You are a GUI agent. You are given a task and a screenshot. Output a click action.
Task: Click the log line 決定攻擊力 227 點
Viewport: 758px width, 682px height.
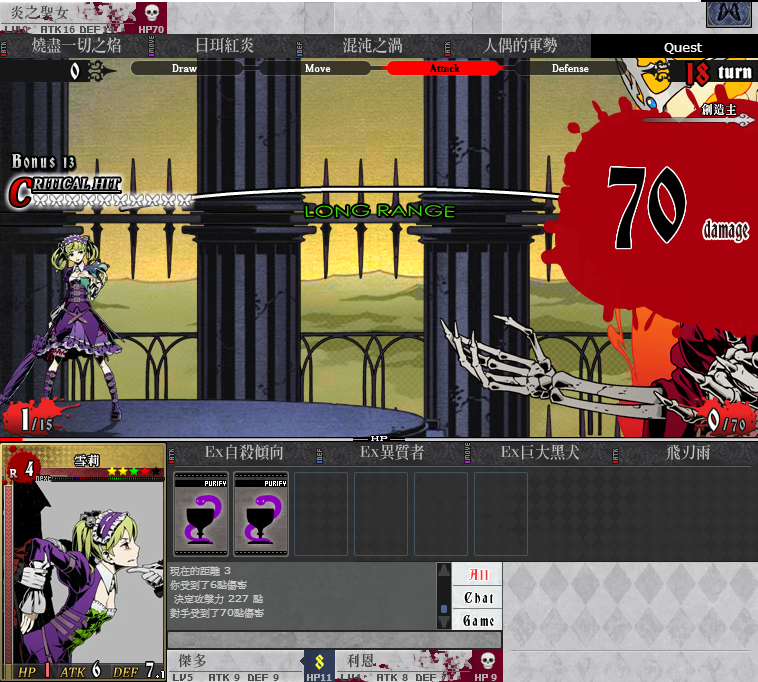point(218,599)
